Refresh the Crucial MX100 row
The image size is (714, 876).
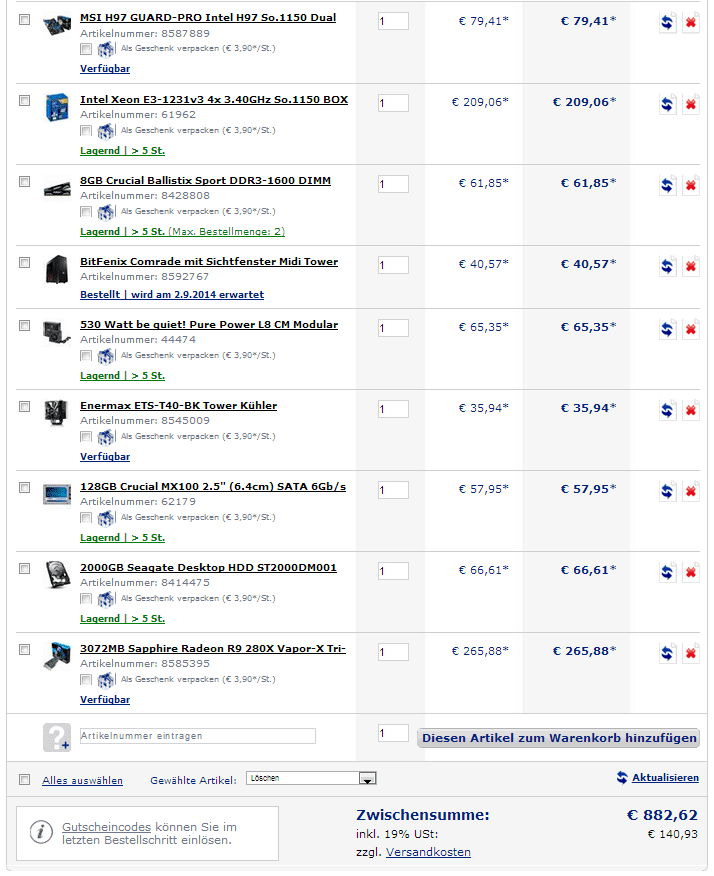(x=667, y=492)
